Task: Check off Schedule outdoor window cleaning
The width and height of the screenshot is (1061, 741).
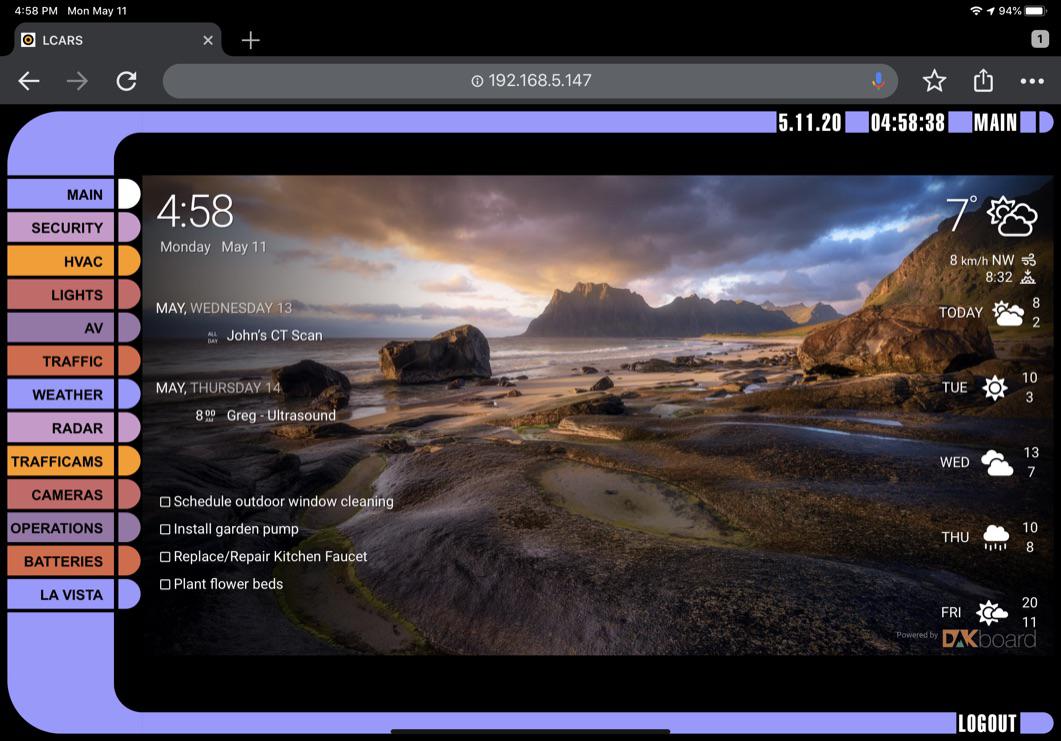Action: pyautogui.click(x=165, y=502)
